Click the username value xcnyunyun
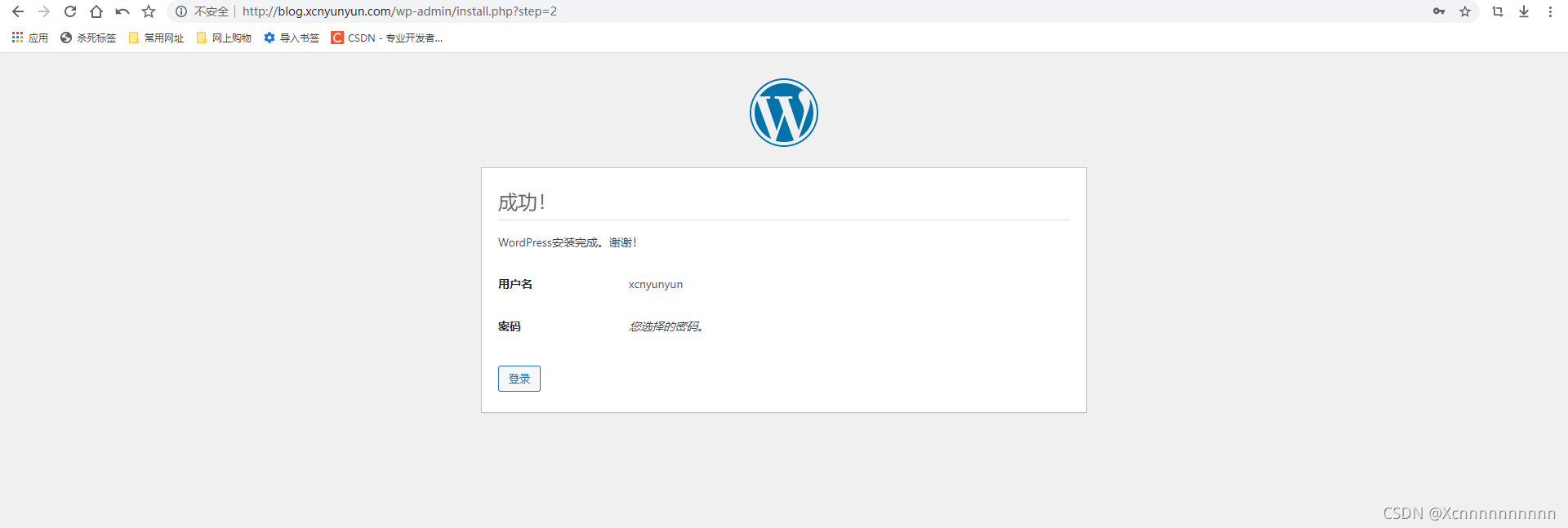This screenshot has height=528, width=1568. 656,285
